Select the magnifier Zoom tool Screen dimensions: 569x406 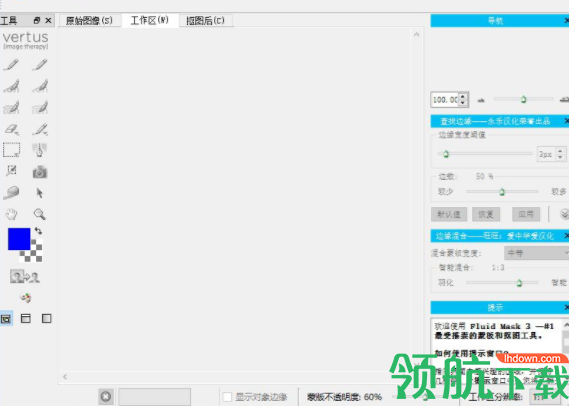tap(40, 214)
